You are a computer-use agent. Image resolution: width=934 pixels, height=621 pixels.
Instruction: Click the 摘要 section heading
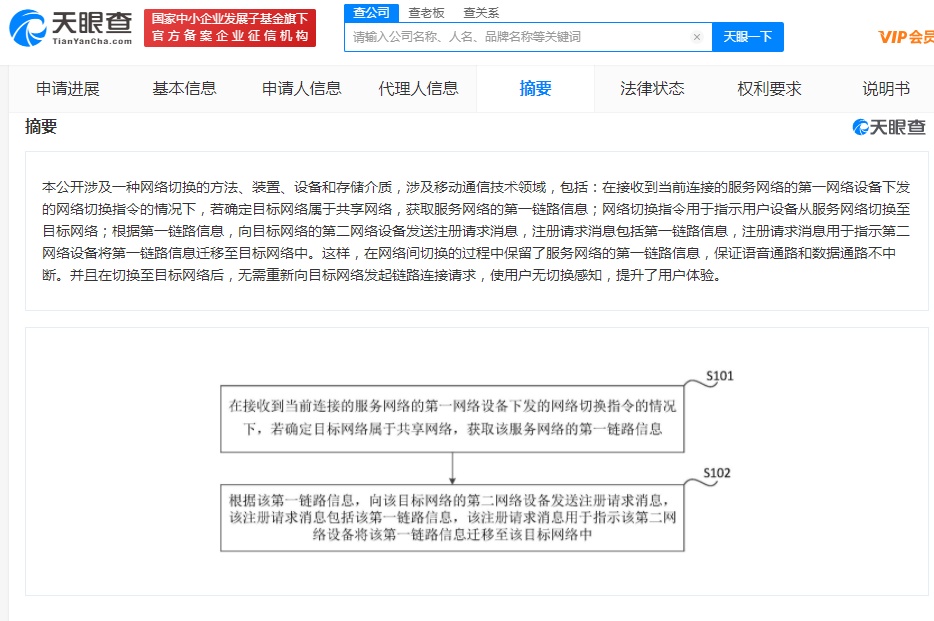(41, 126)
